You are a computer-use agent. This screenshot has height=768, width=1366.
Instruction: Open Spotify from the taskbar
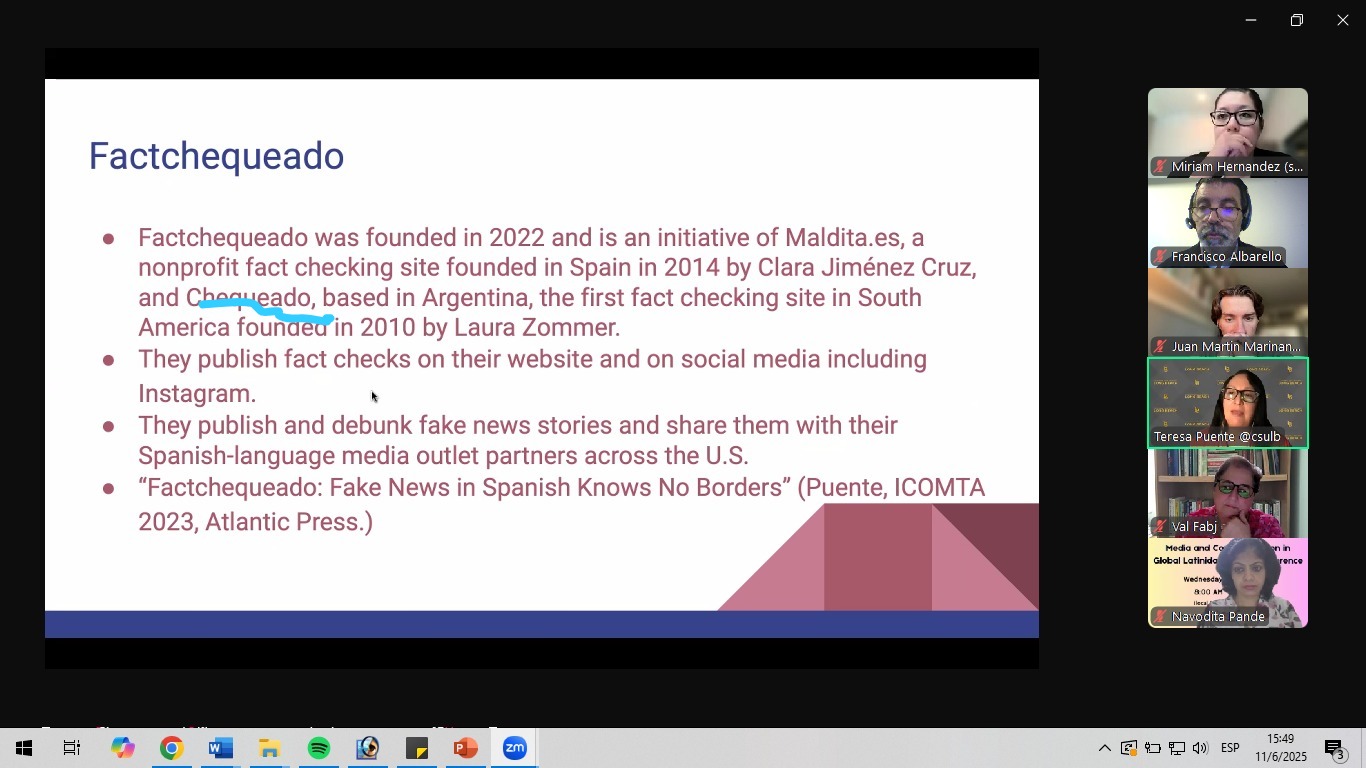[319, 748]
